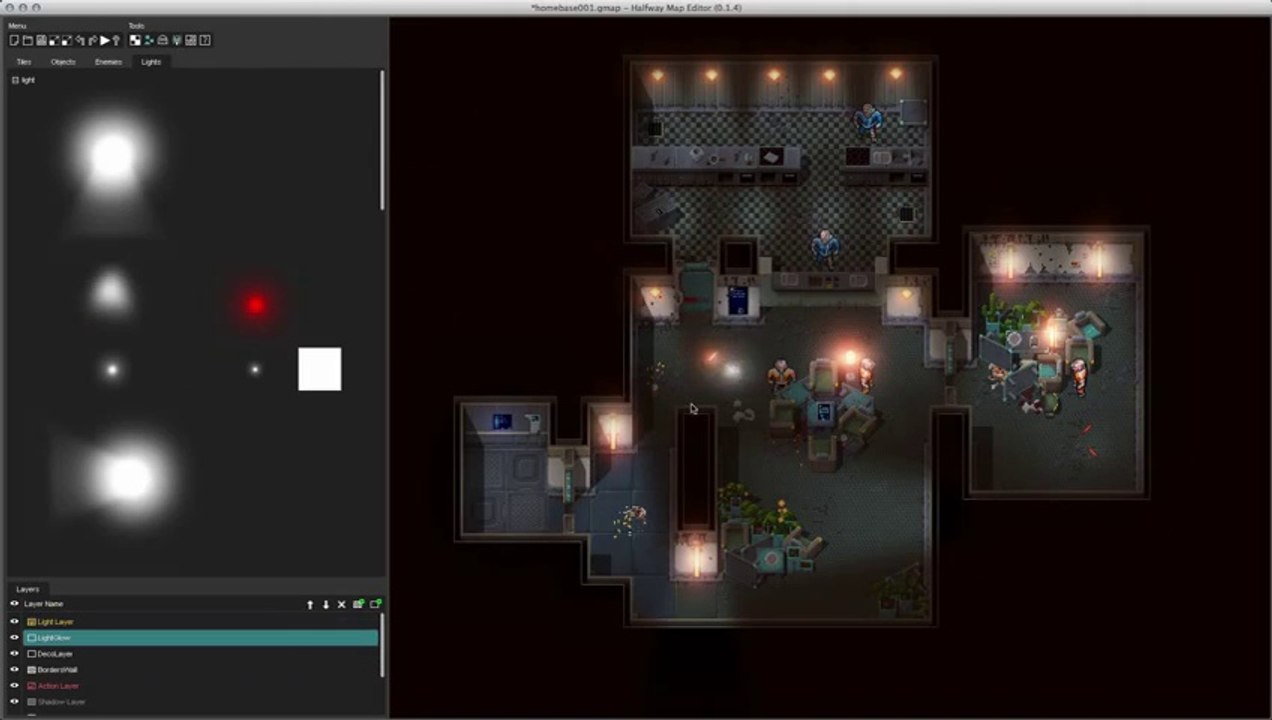Move selected layer up with arrow icon

tap(310, 604)
